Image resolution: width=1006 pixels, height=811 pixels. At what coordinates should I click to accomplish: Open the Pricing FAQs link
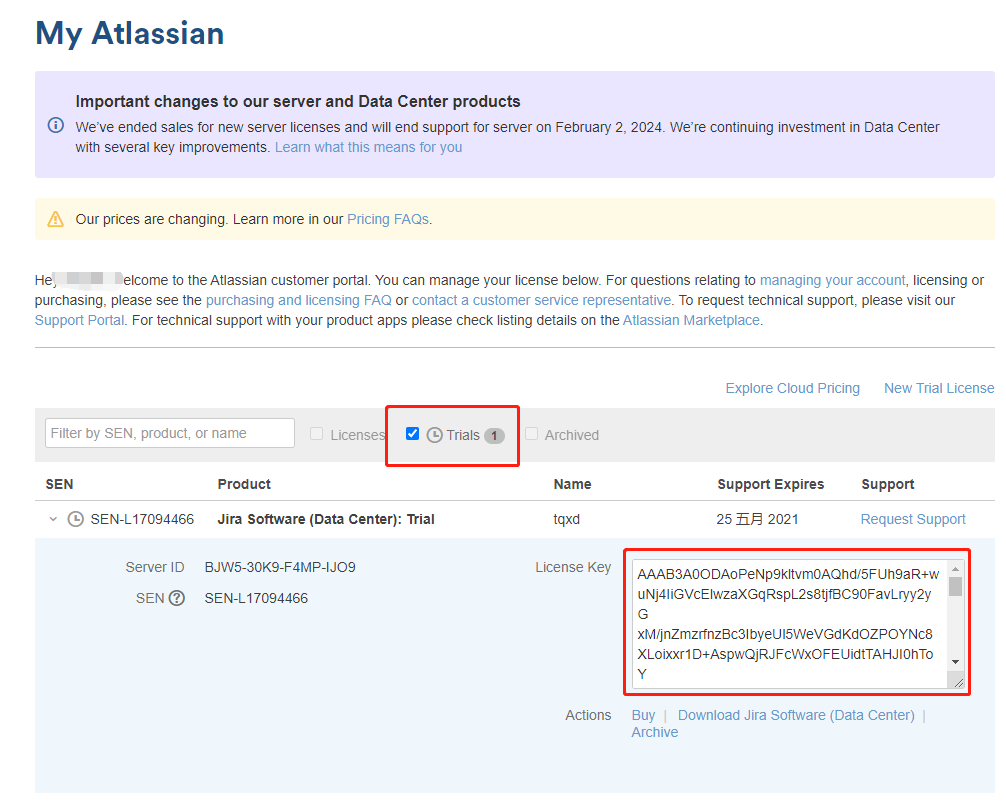point(388,219)
